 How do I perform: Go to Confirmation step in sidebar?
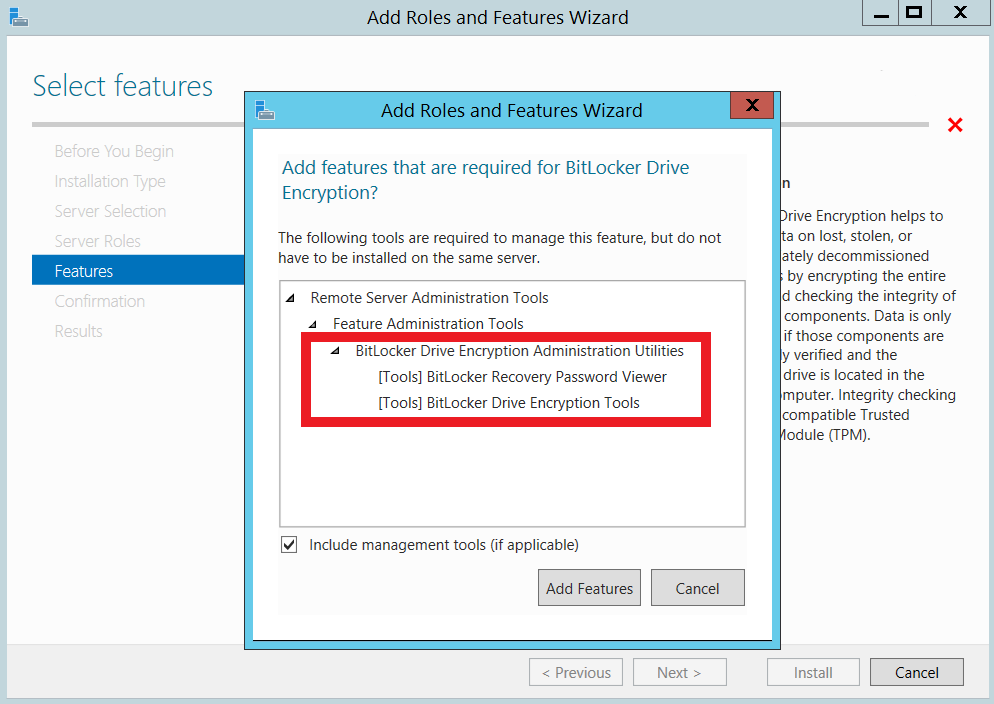[x=100, y=301]
